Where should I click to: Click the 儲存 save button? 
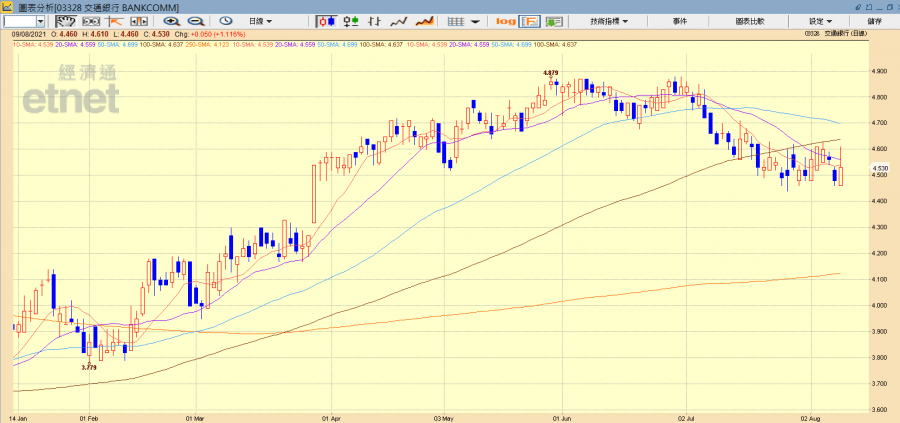pos(875,21)
